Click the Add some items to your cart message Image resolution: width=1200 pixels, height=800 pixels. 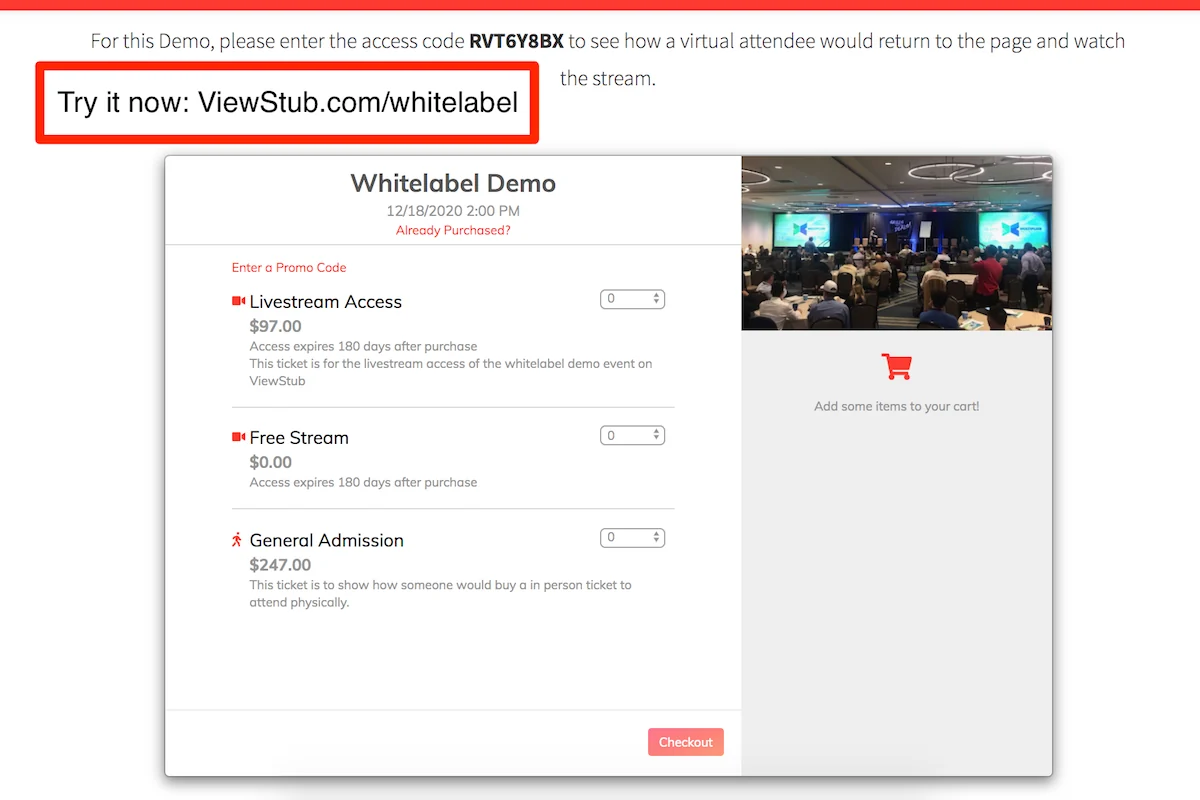click(897, 406)
